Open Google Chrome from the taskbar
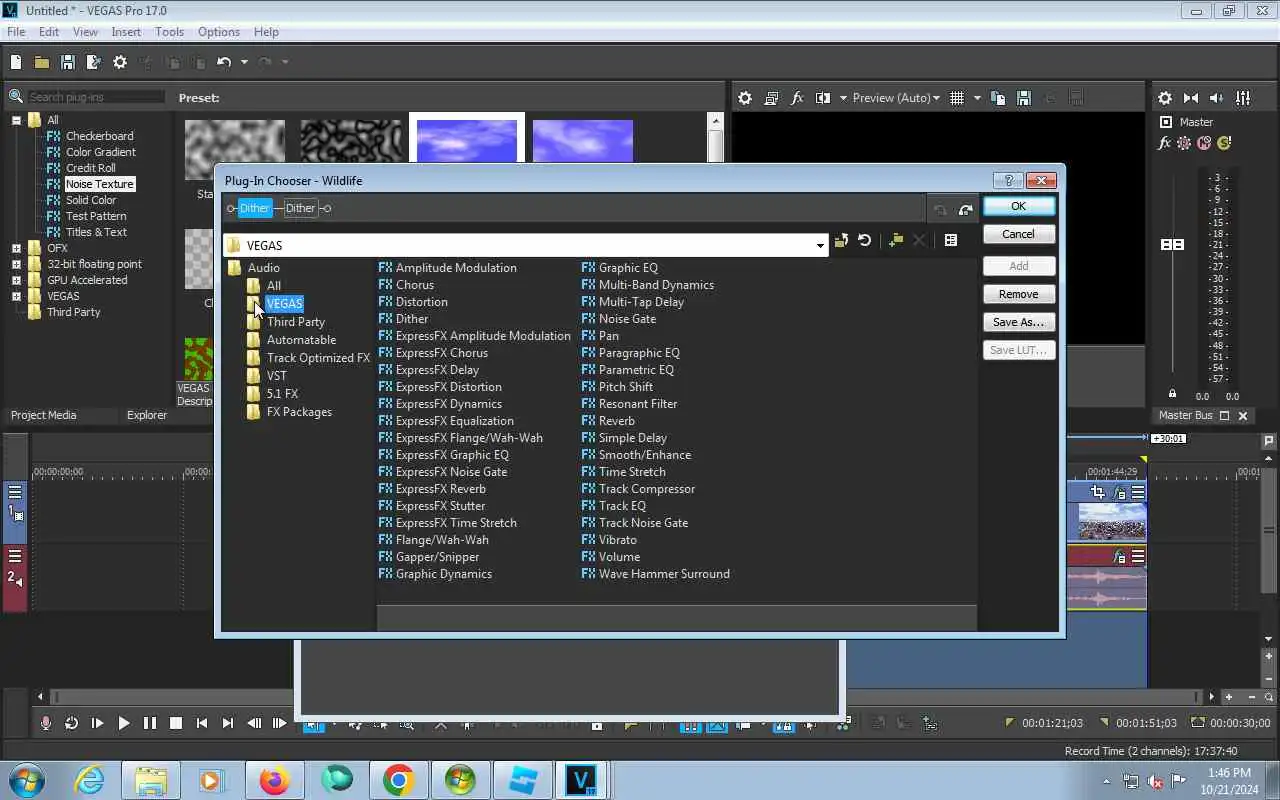1280x800 pixels. (398, 780)
